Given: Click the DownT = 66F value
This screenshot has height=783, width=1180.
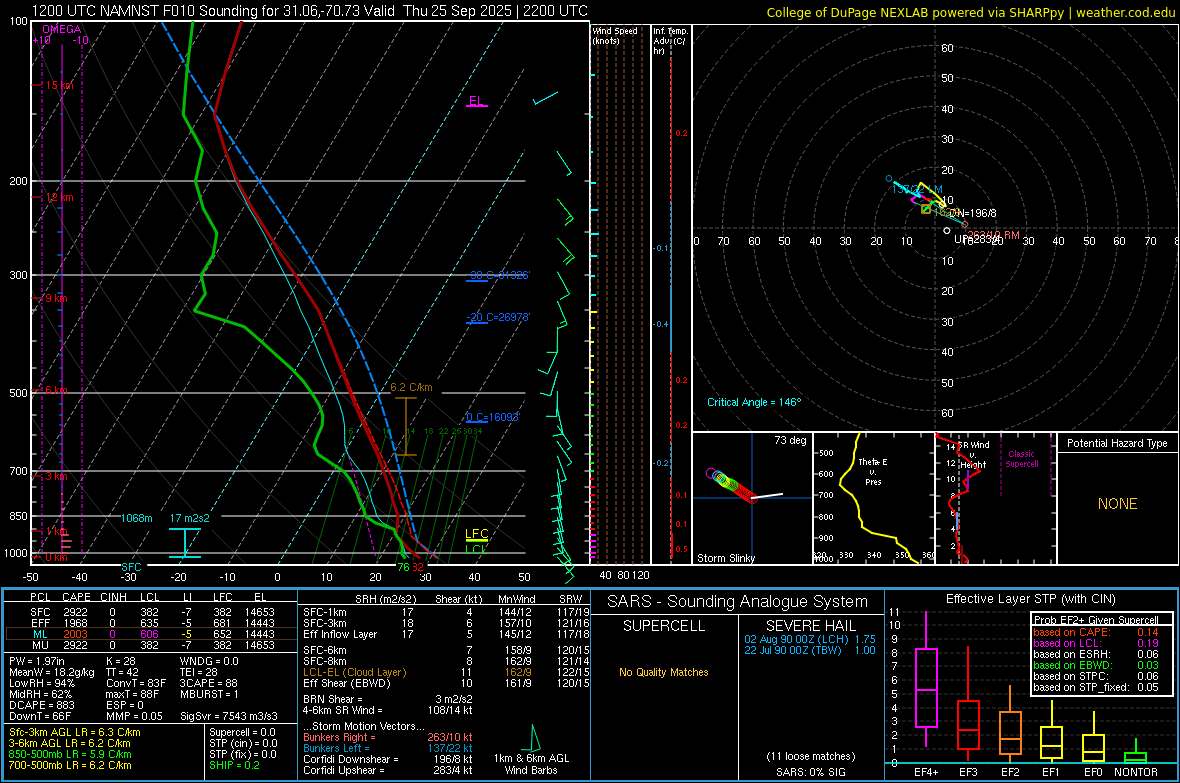Looking at the screenshot, I should (x=39, y=716).
